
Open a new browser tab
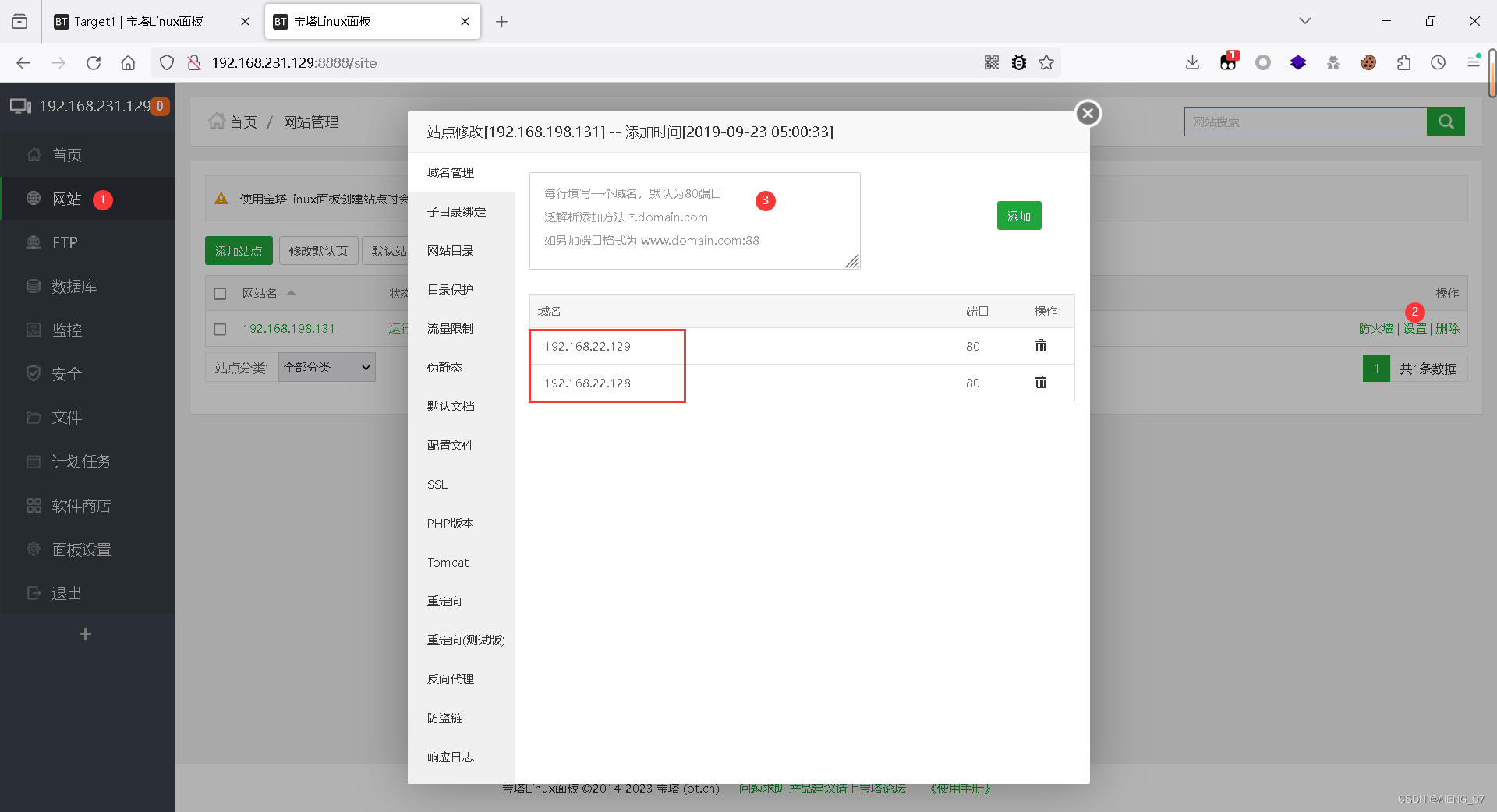click(x=501, y=22)
